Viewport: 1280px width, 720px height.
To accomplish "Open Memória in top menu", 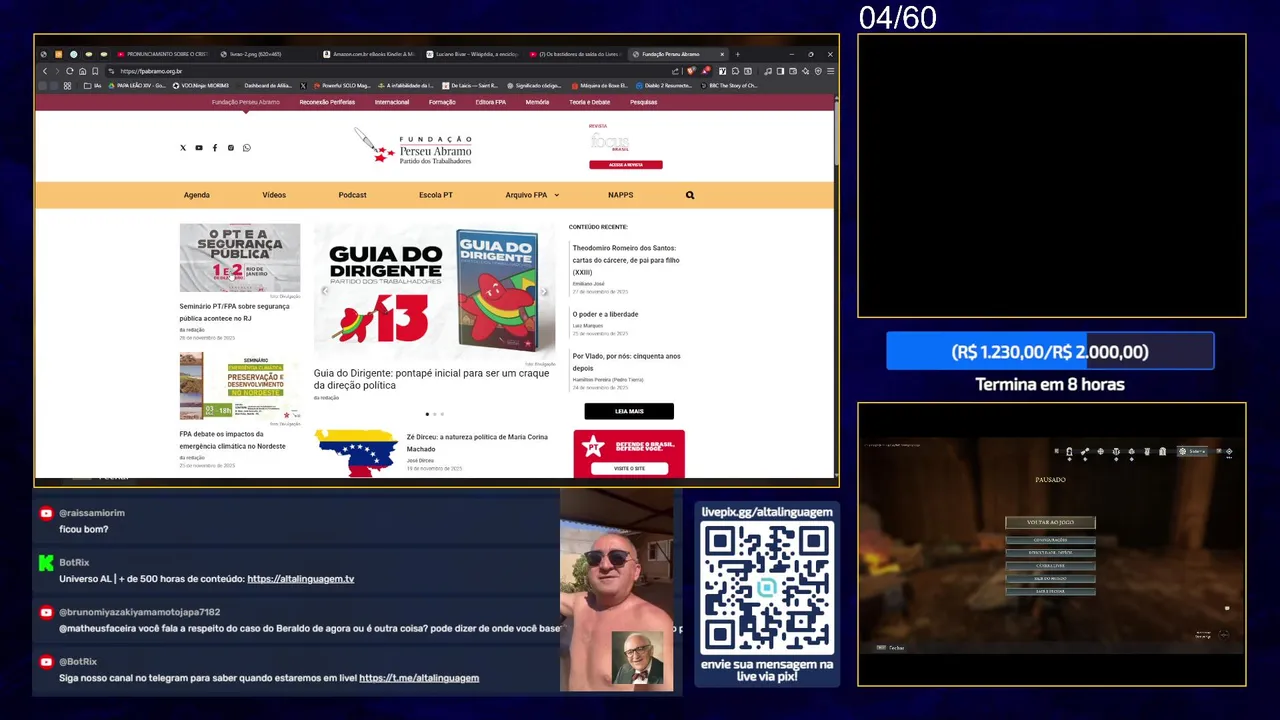I will 537,102.
